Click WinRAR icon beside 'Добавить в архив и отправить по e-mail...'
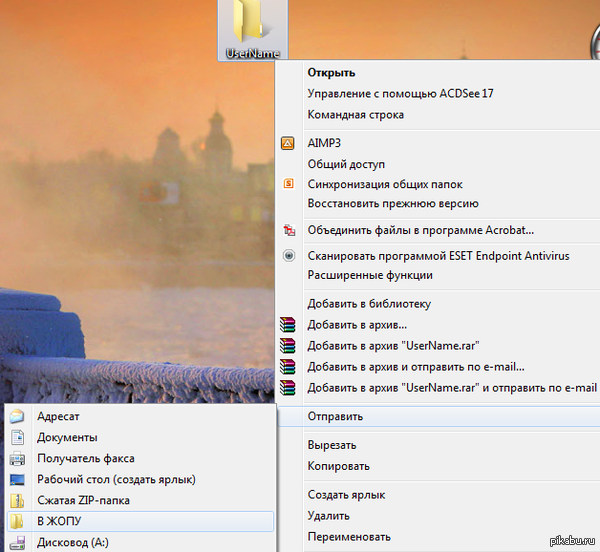 [288, 366]
